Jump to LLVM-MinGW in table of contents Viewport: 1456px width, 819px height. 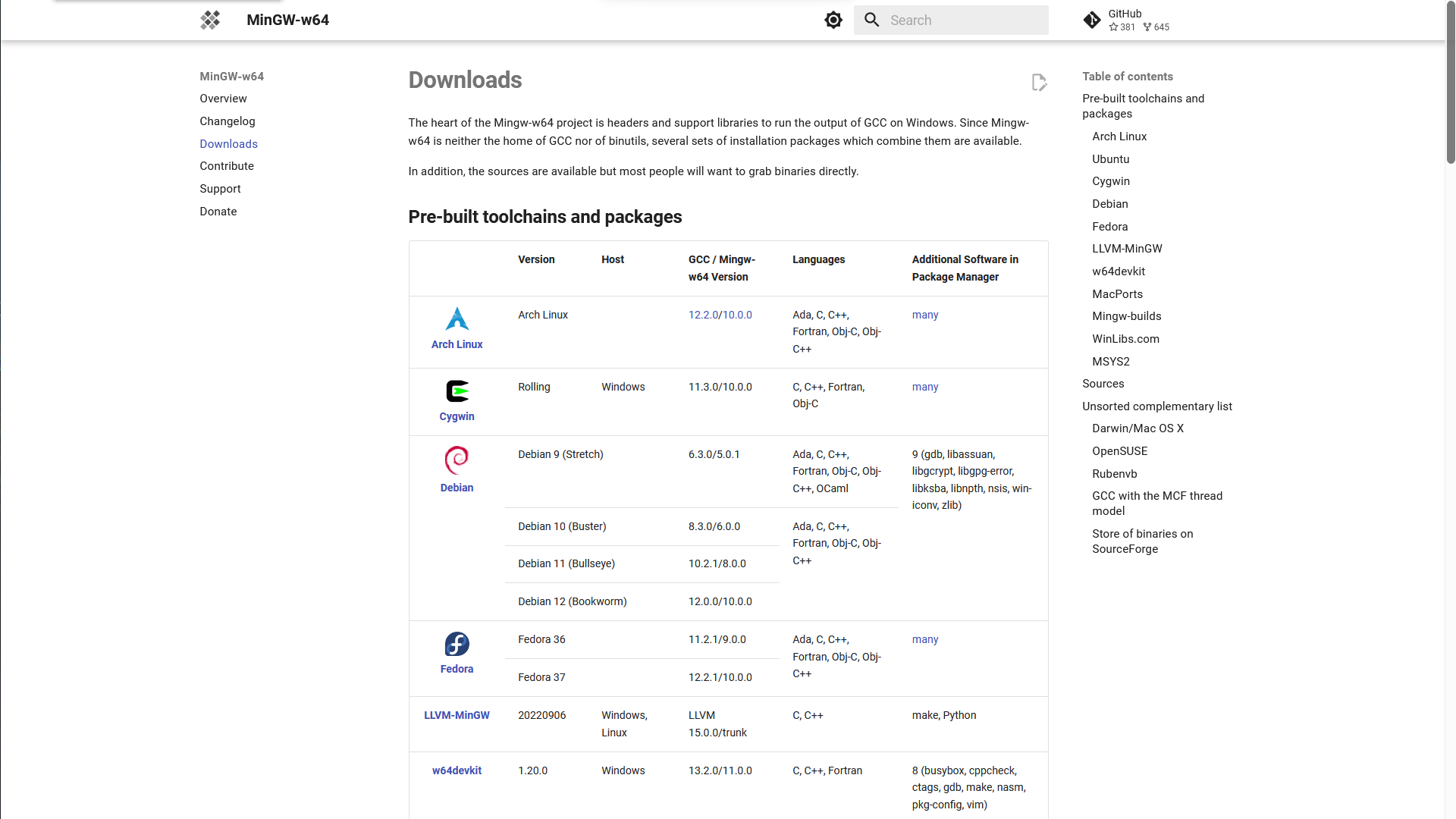tap(1127, 249)
